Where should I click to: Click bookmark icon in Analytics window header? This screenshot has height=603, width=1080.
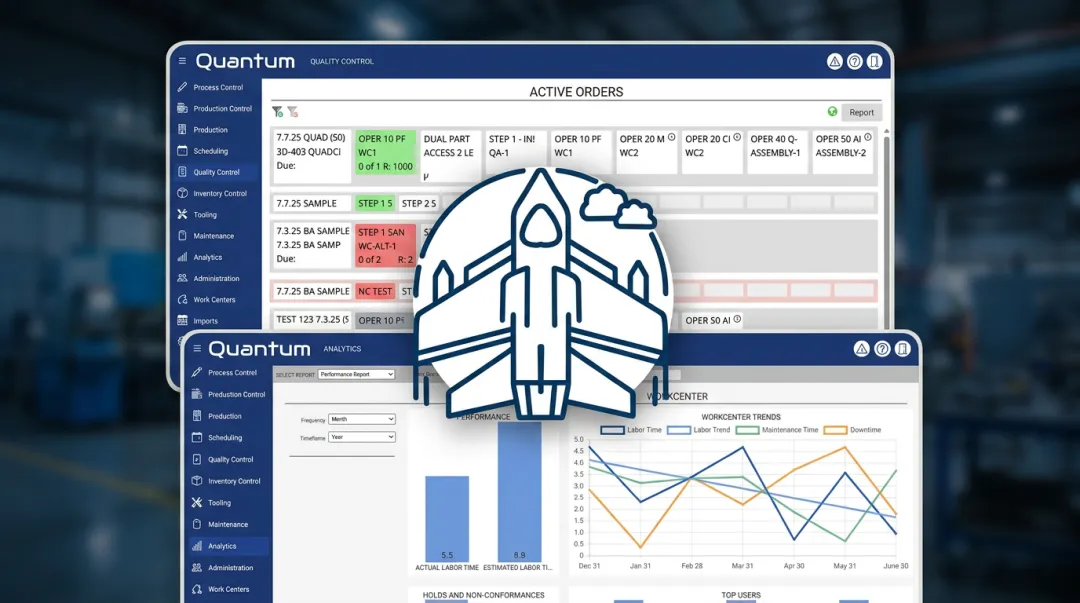(x=902, y=349)
